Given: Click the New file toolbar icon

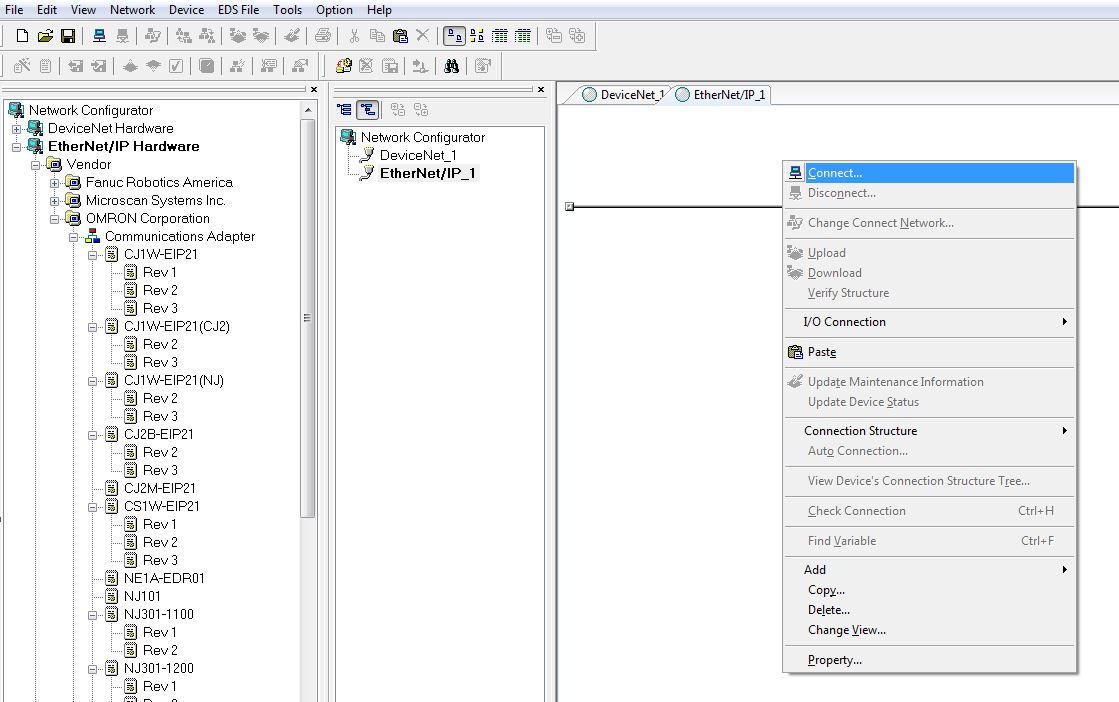Looking at the screenshot, I should pyautogui.click(x=22, y=36).
